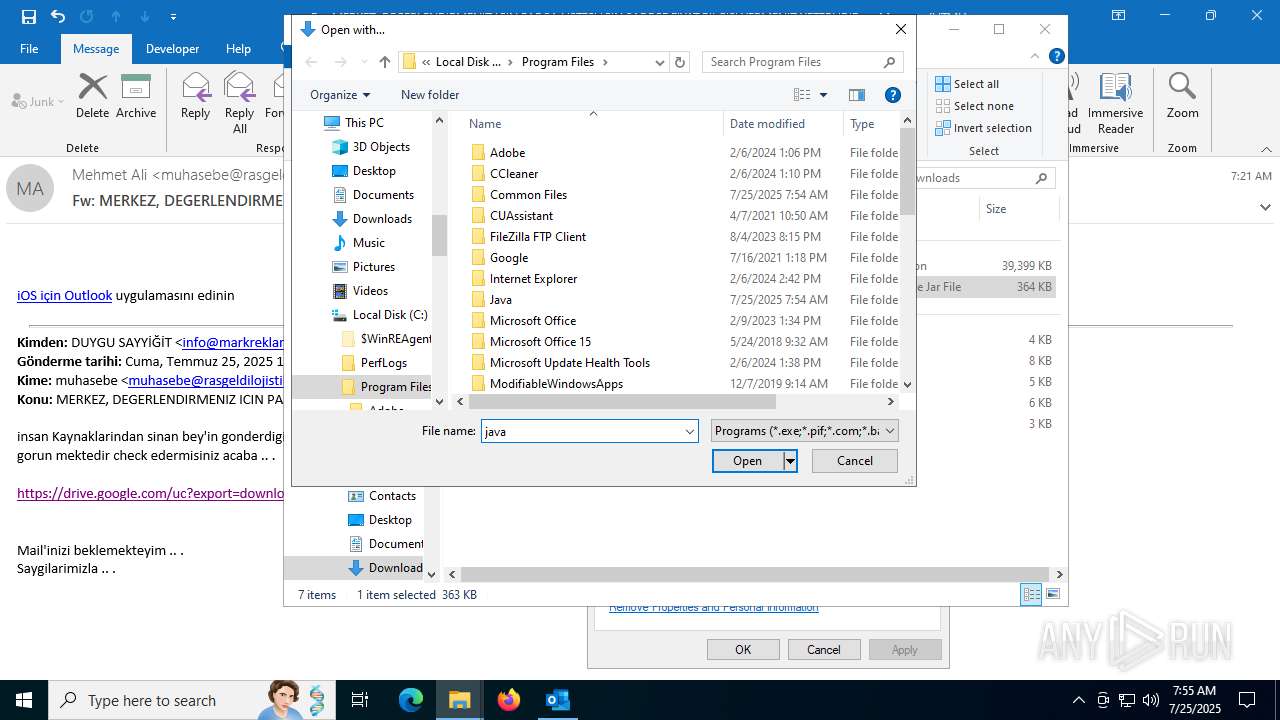The image size is (1280, 720).
Task: Click the Save icon in Outlook title bar
Action: coord(29,16)
